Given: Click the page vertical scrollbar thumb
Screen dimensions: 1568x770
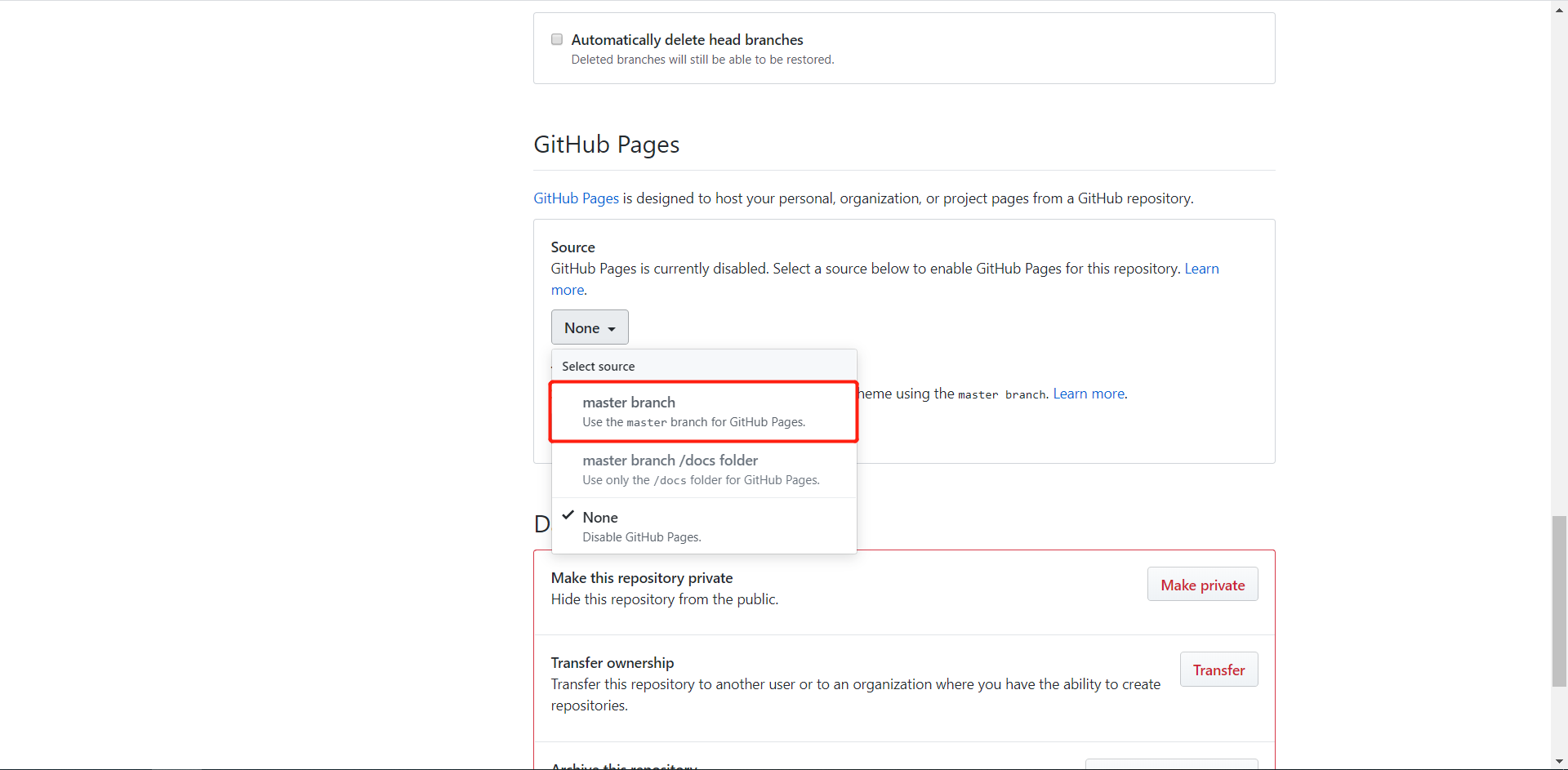Looking at the screenshot, I should tap(1559, 601).
